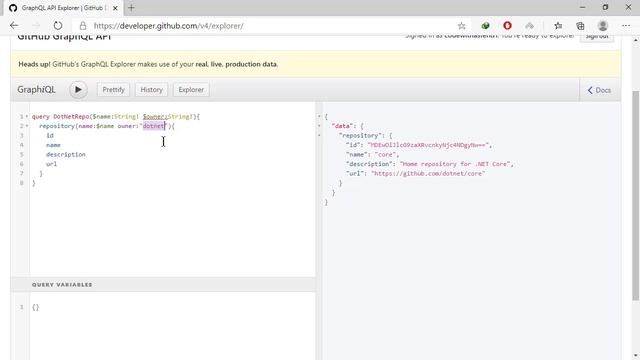Collapse repository fold arrow on line 2

pyautogui.click(x=27, y=126)
